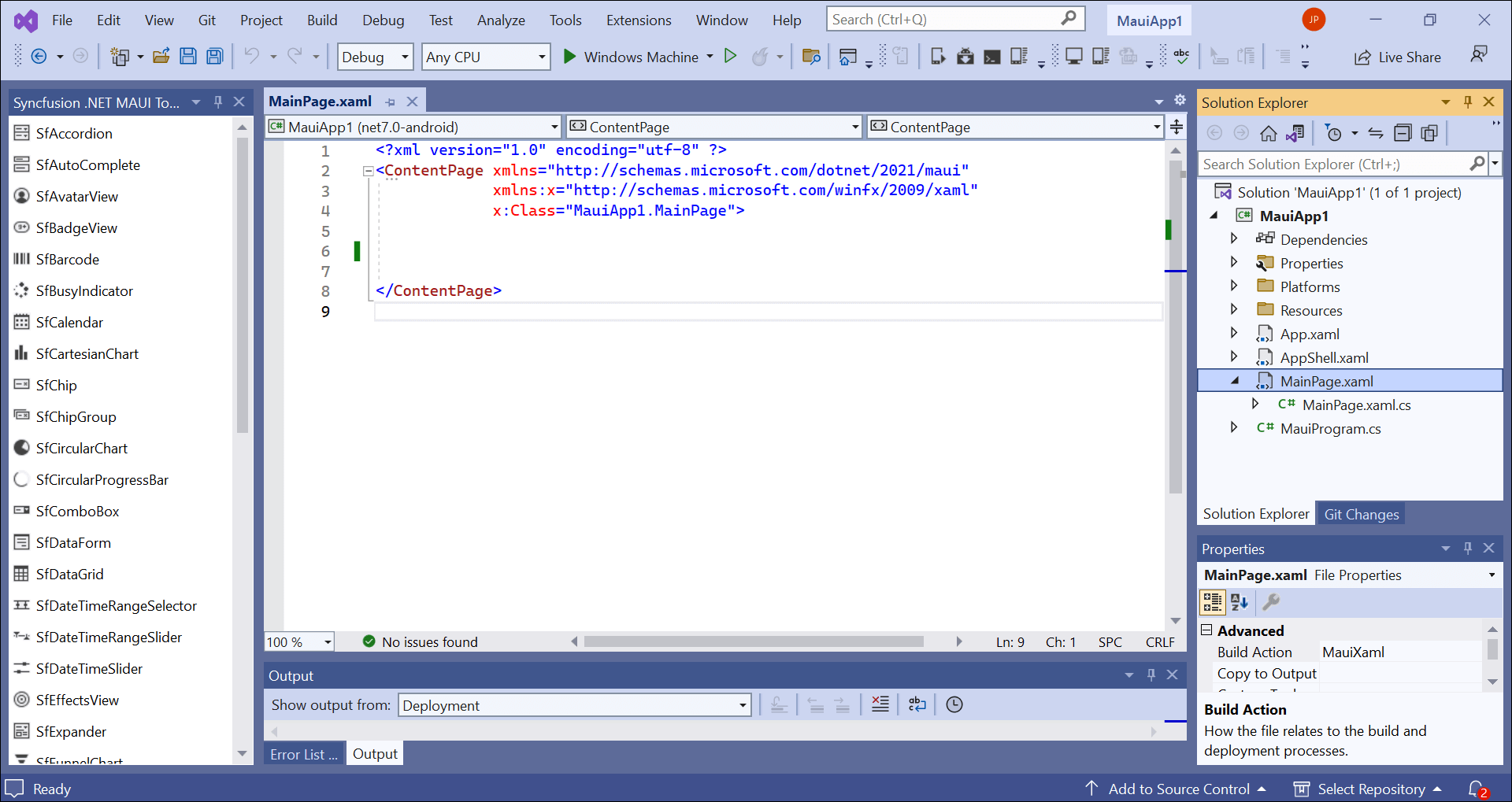Click the Find in Files toolbar icon

811,56
